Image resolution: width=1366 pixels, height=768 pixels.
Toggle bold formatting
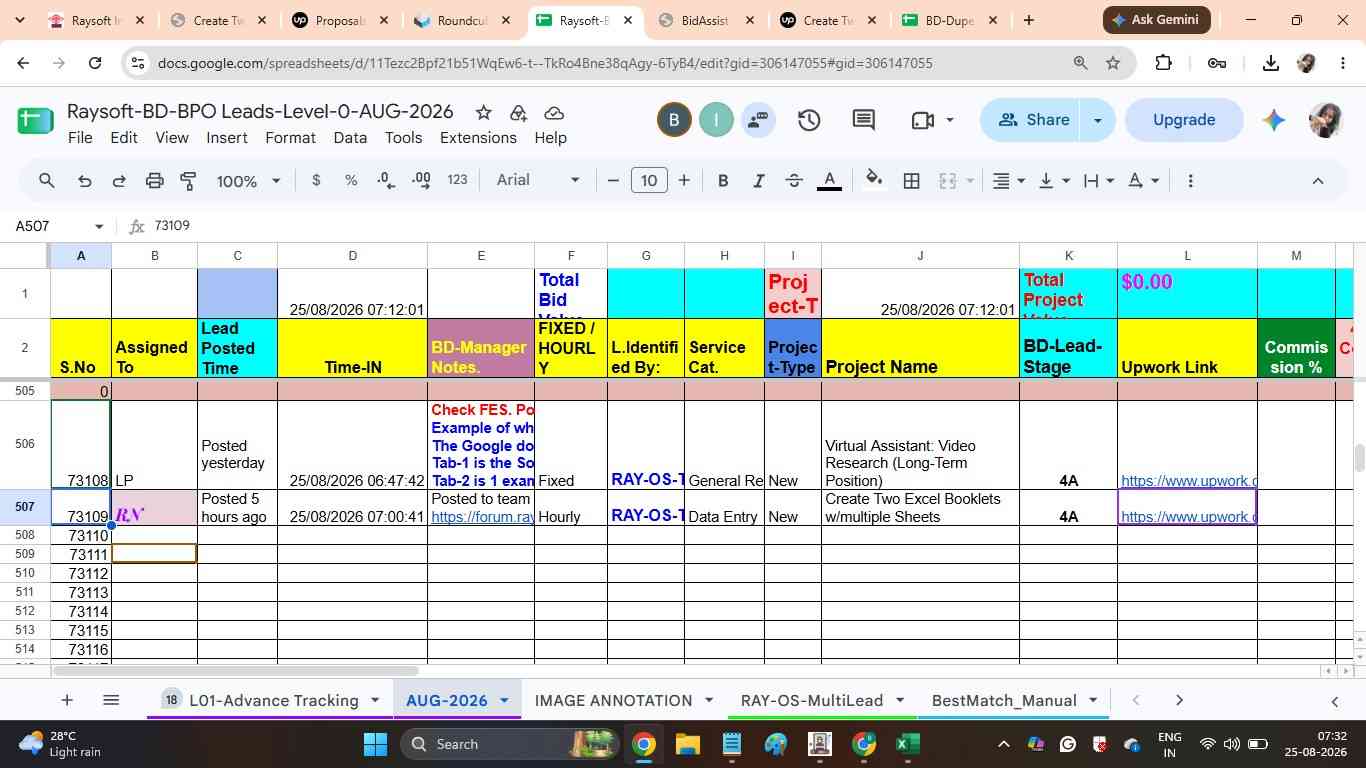pyautogui.click(x=723, y=181)
